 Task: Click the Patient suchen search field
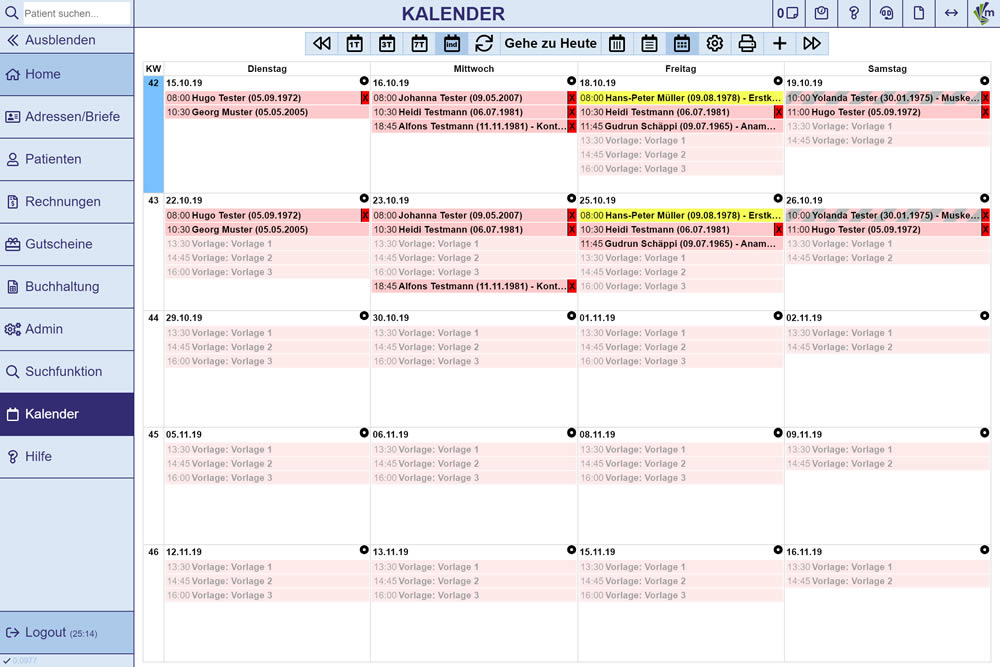[75, 14]
